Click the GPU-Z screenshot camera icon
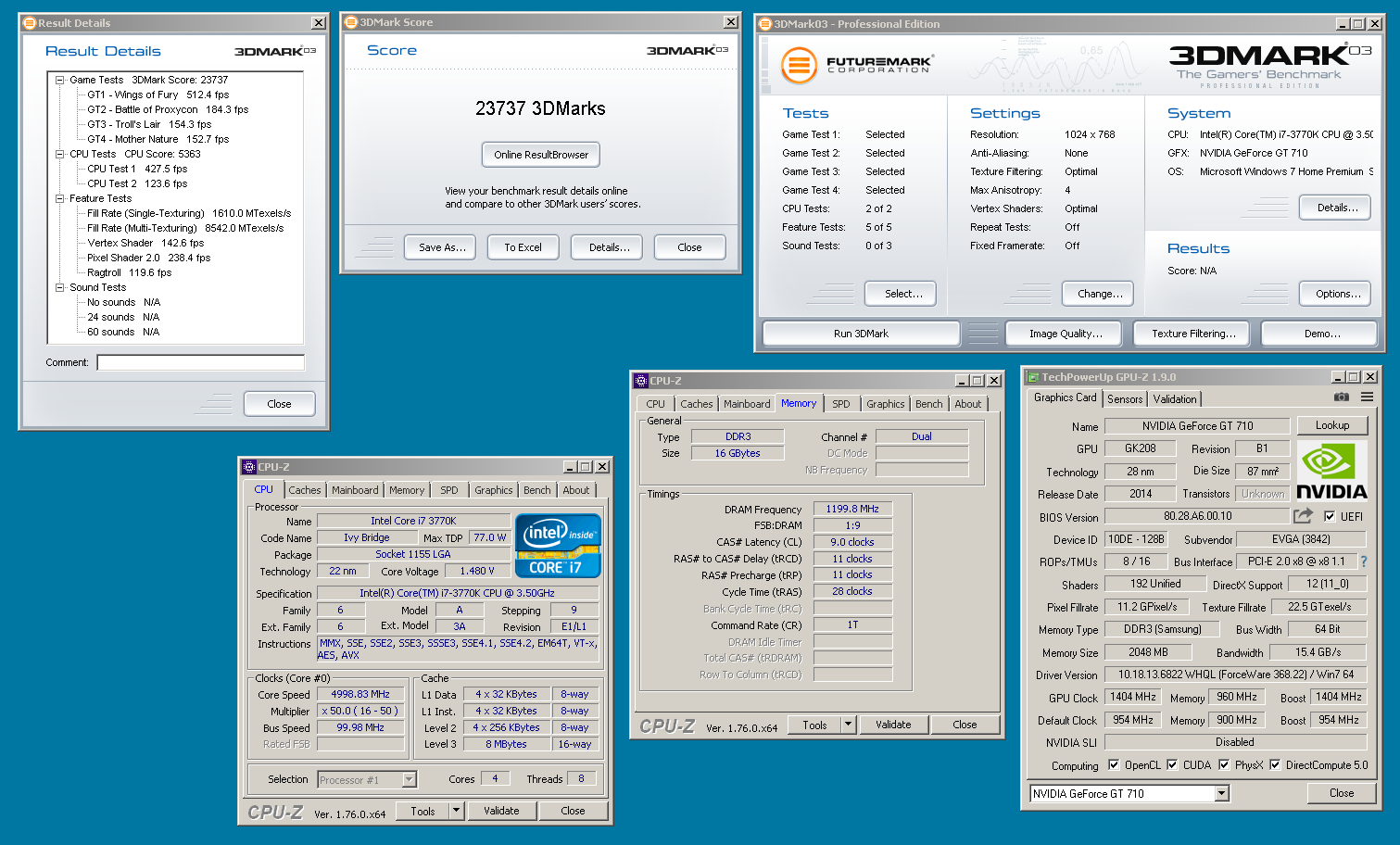The width and height of the screenshot is (1400, 845). (x=1341, y=397)
